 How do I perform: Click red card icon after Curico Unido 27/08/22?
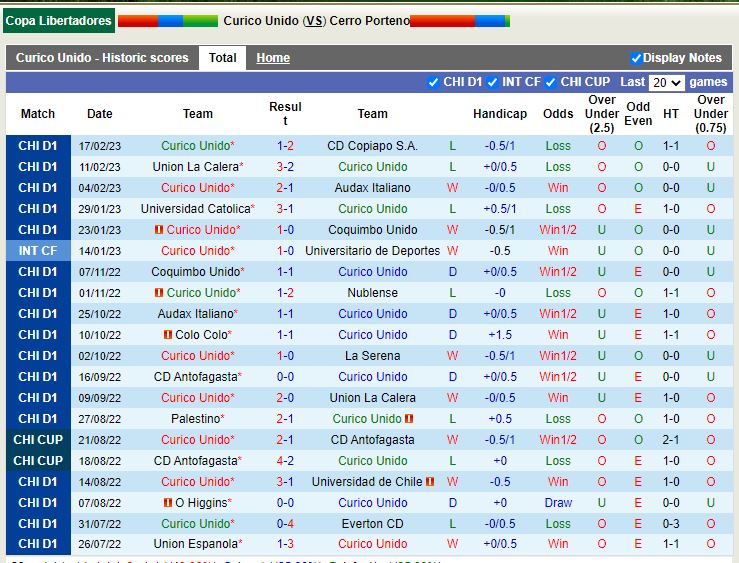pos(409,418)
